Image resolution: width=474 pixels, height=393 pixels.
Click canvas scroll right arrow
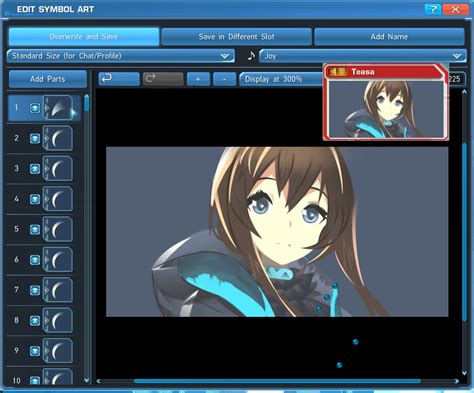456,381
